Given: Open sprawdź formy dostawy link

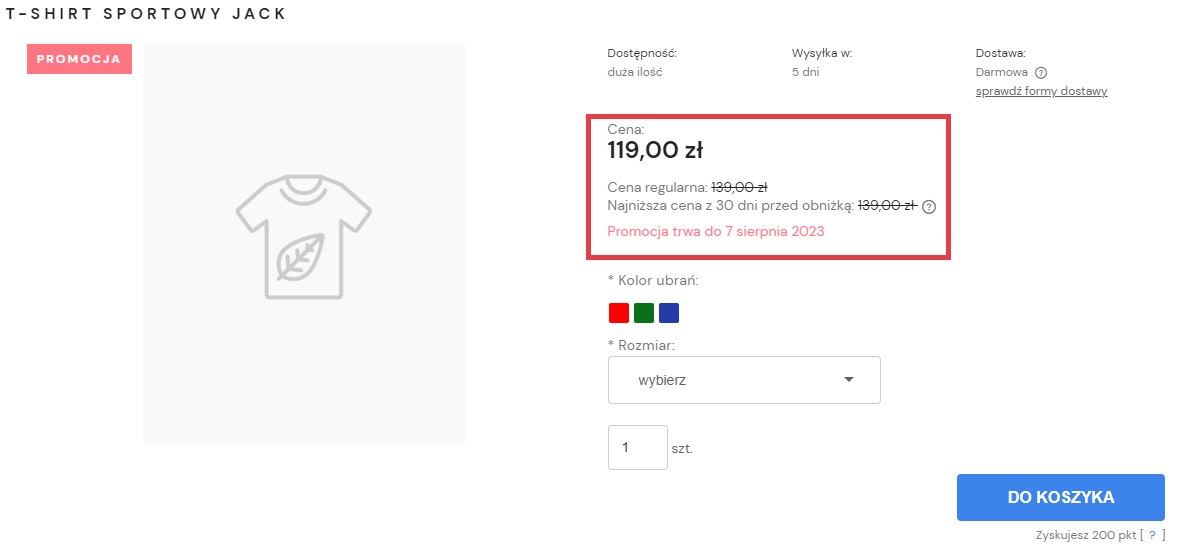Looking at the screenshot, I should 1041,92.
